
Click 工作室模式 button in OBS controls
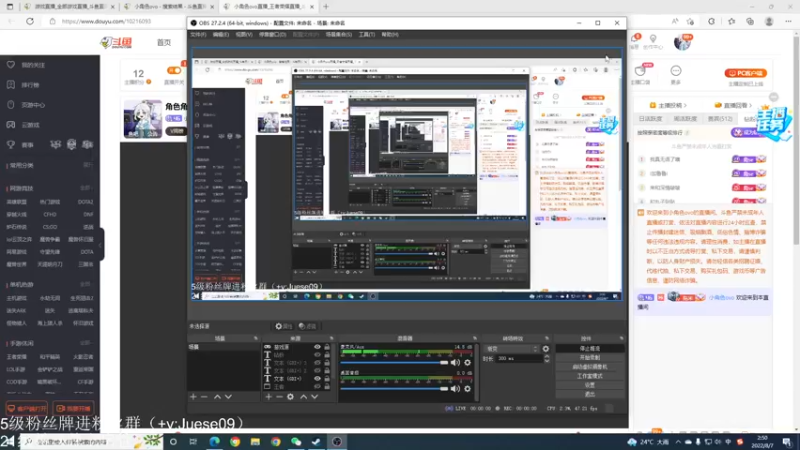[590, 376]
